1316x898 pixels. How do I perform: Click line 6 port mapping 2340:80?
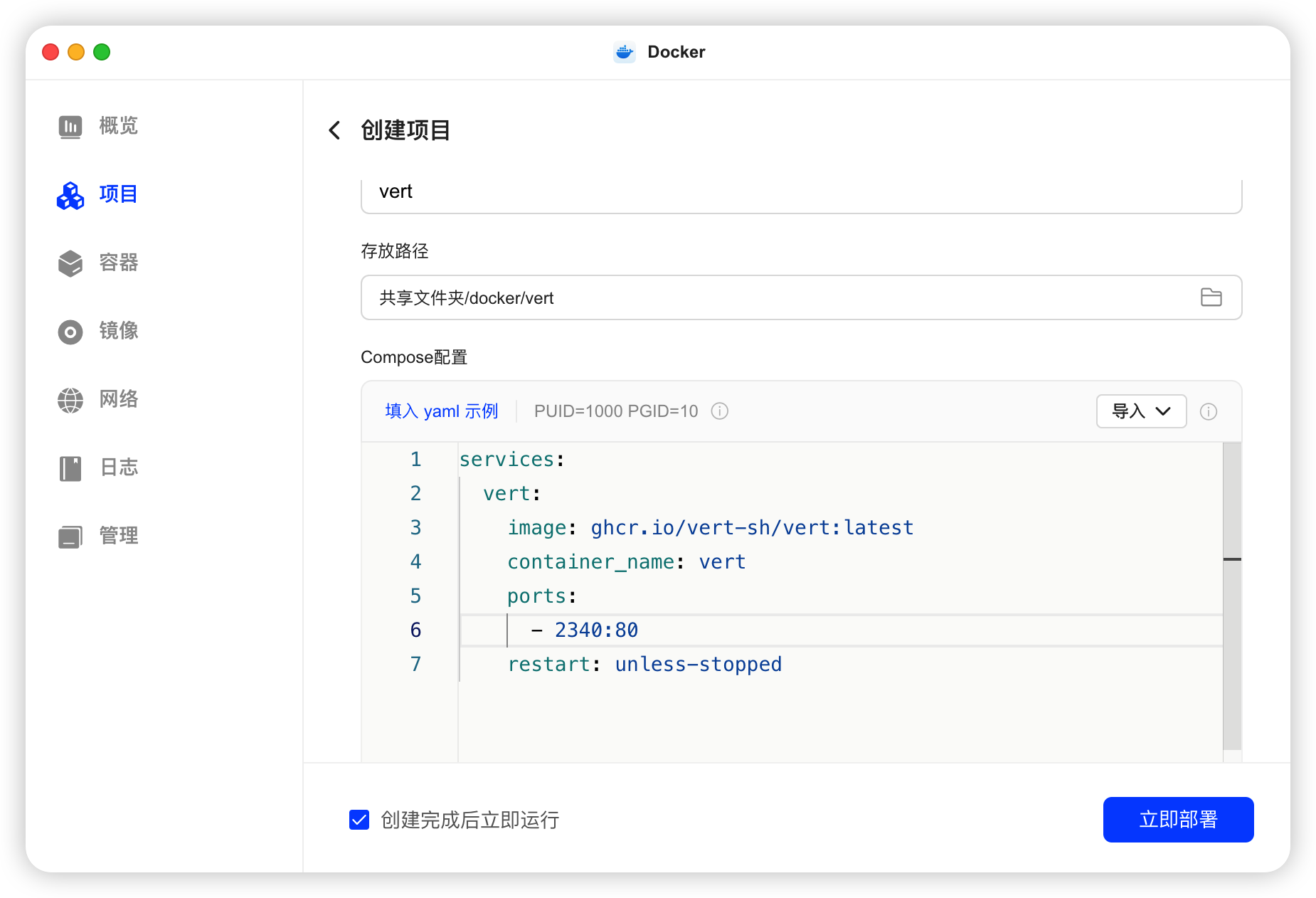[x=596, y=630]
